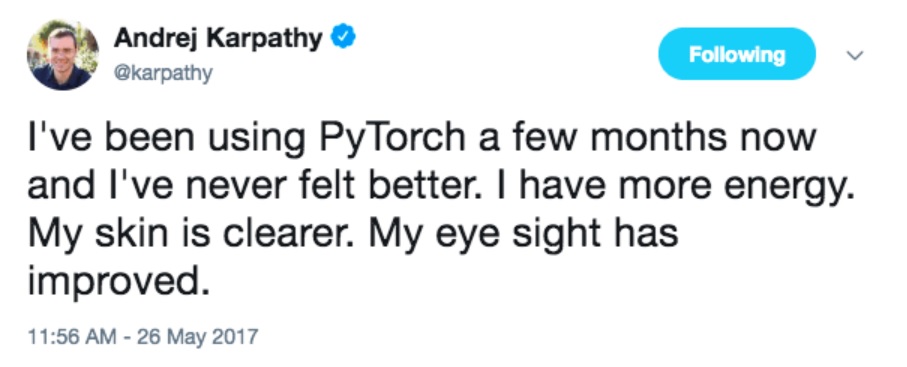Open Andrej Karpathy's profile photo

point(62,55)
